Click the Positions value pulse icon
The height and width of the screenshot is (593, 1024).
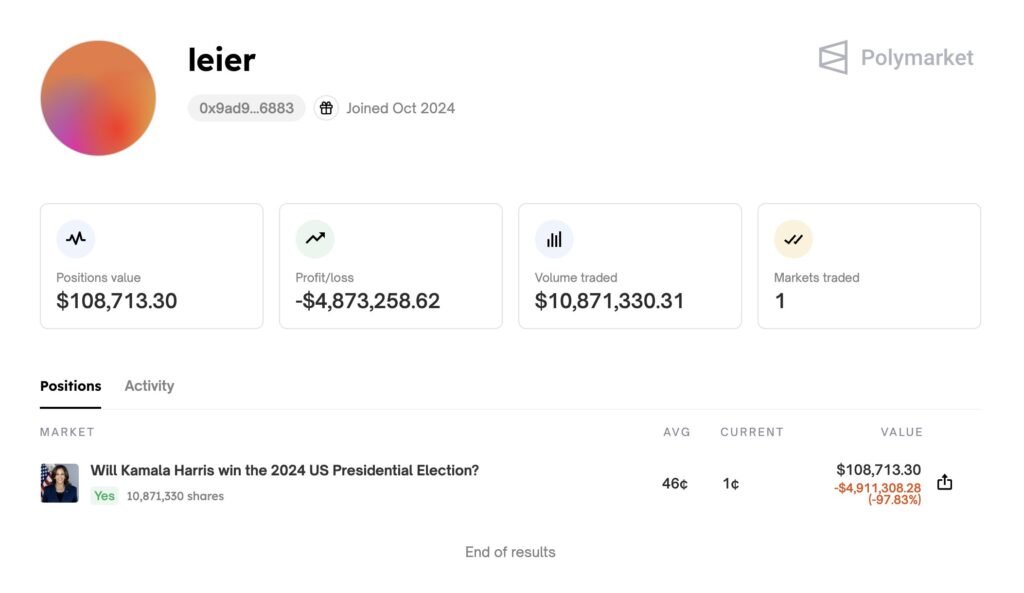76,239
